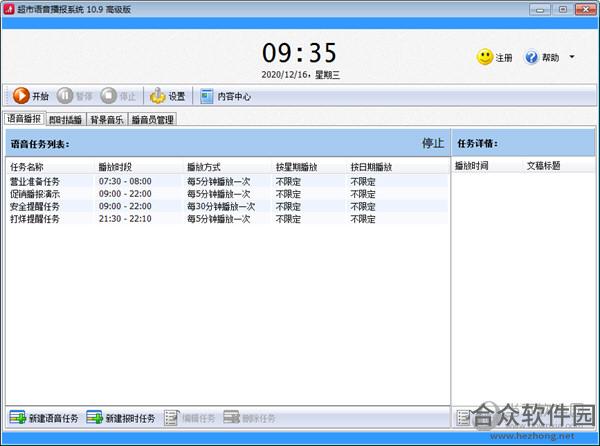Select the 营业准备任务 row
Image resolution: width=600 pixels, height=446 pixels.
[227, 181]
